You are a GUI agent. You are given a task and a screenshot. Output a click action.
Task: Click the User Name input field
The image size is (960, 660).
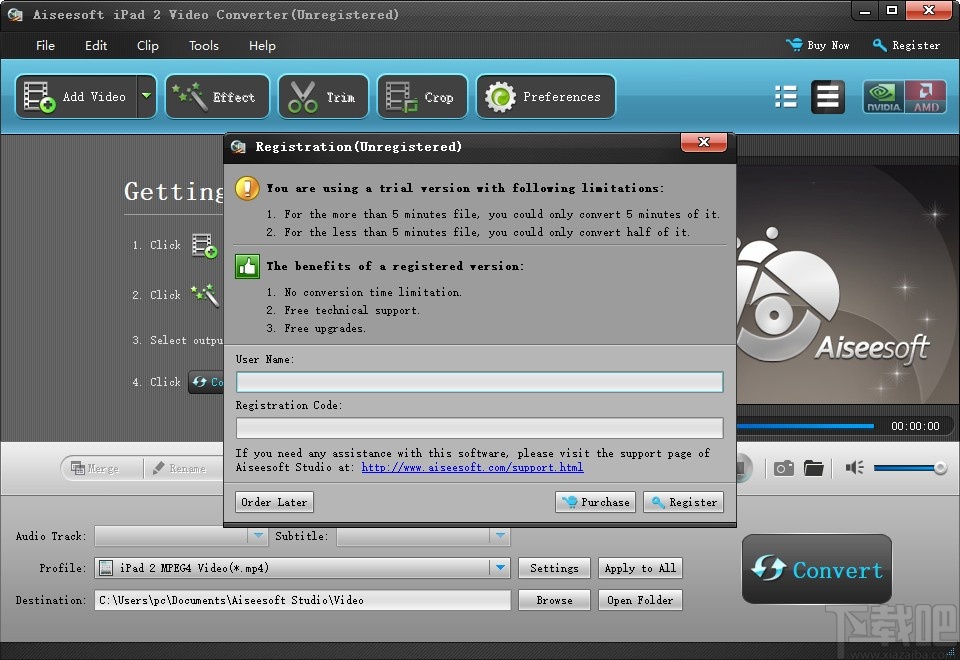click(479, 382)
